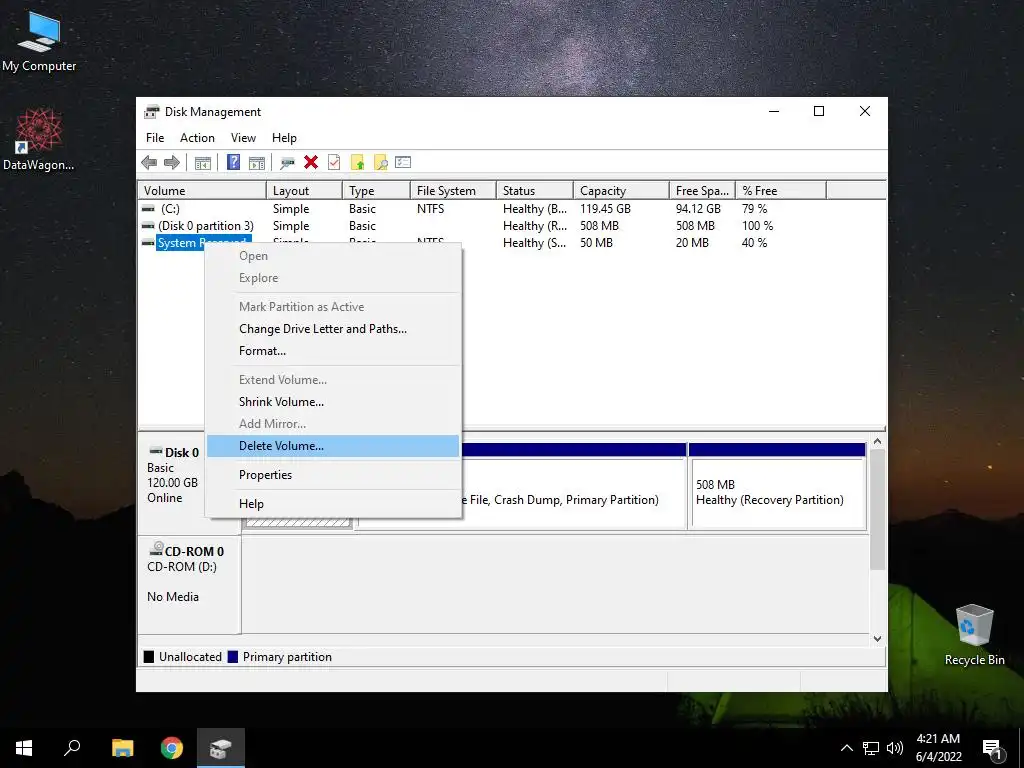Image resolution: width=1024 pixels, height=768 pixels.
Task: Click the network tray icon
Action: point(871,748)
